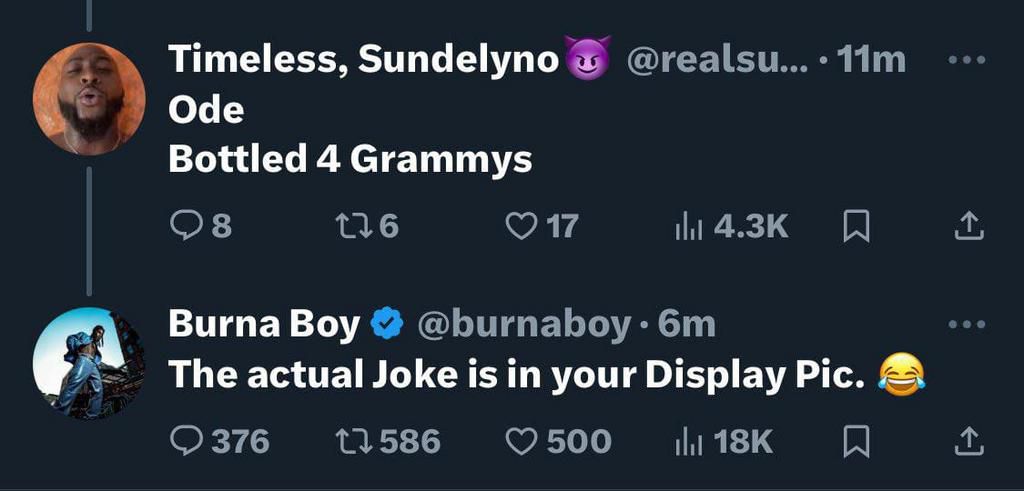The width and height of the screenshot is (1024, 491).
Task: Share Burna Boy's tweet
Action: click(966, 440)
